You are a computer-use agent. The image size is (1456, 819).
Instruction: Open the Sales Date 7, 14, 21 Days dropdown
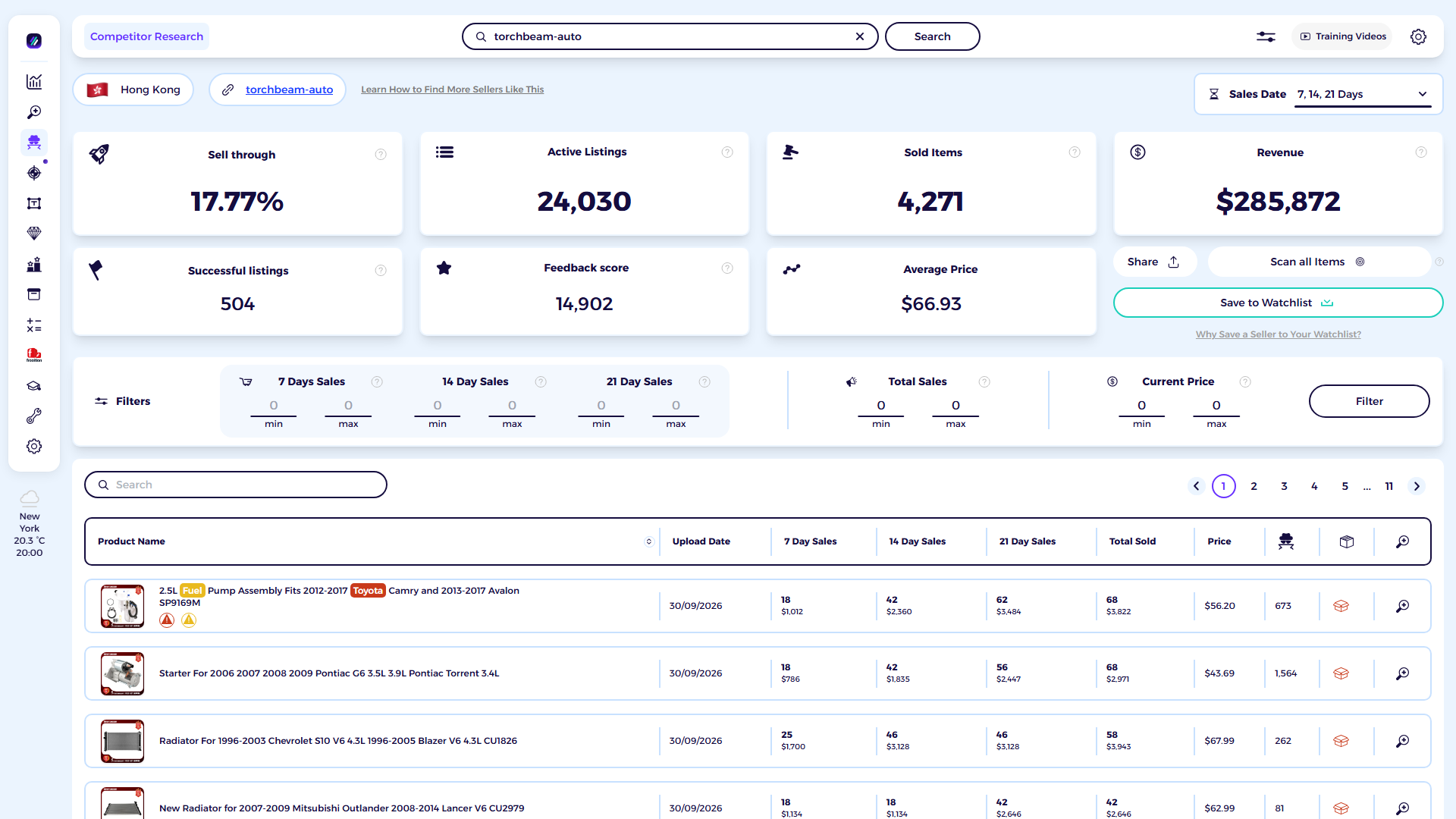tap(1362, 94)
